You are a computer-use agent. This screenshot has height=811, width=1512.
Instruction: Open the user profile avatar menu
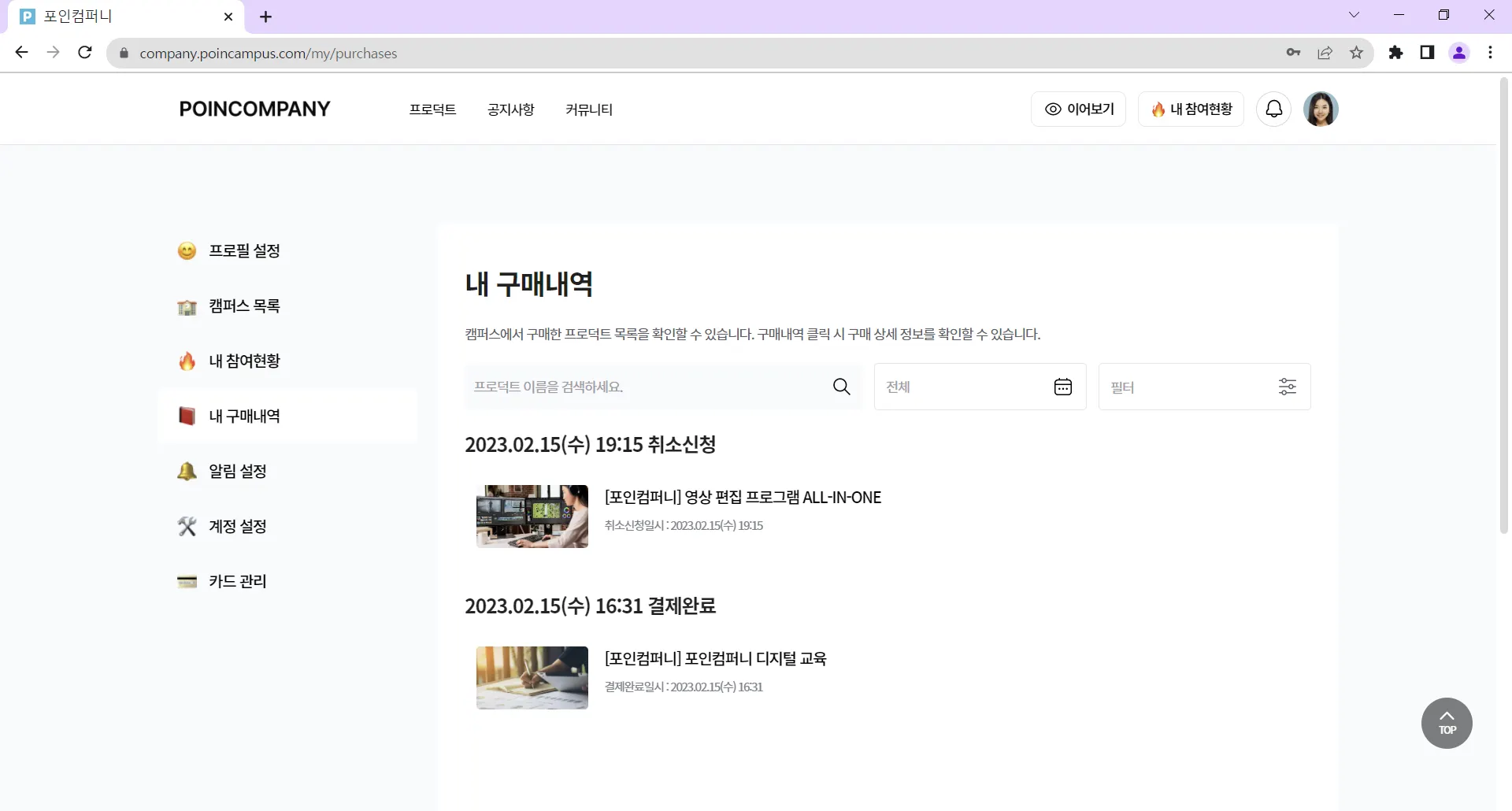pyautogui.click(x=1321, y=109)
